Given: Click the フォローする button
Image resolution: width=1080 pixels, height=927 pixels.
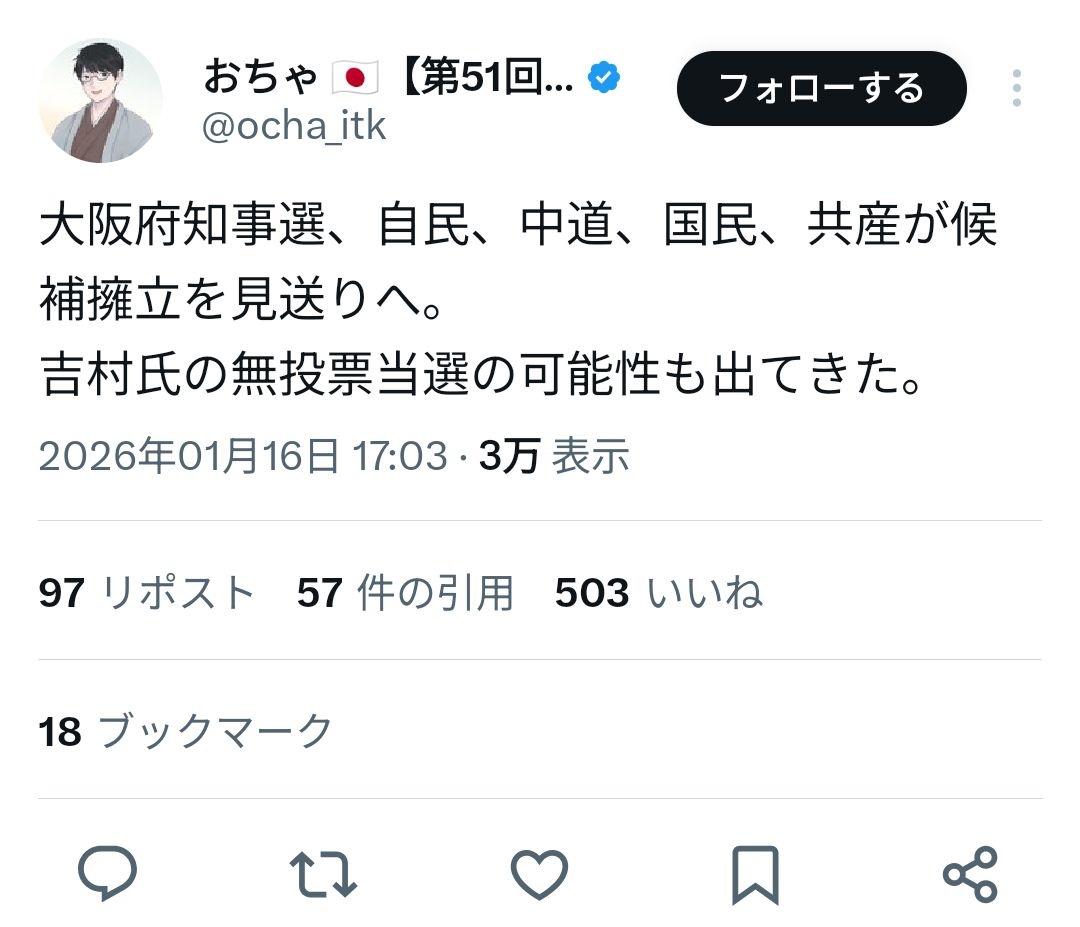Looking at the screenshot, I should click(822, 88).
